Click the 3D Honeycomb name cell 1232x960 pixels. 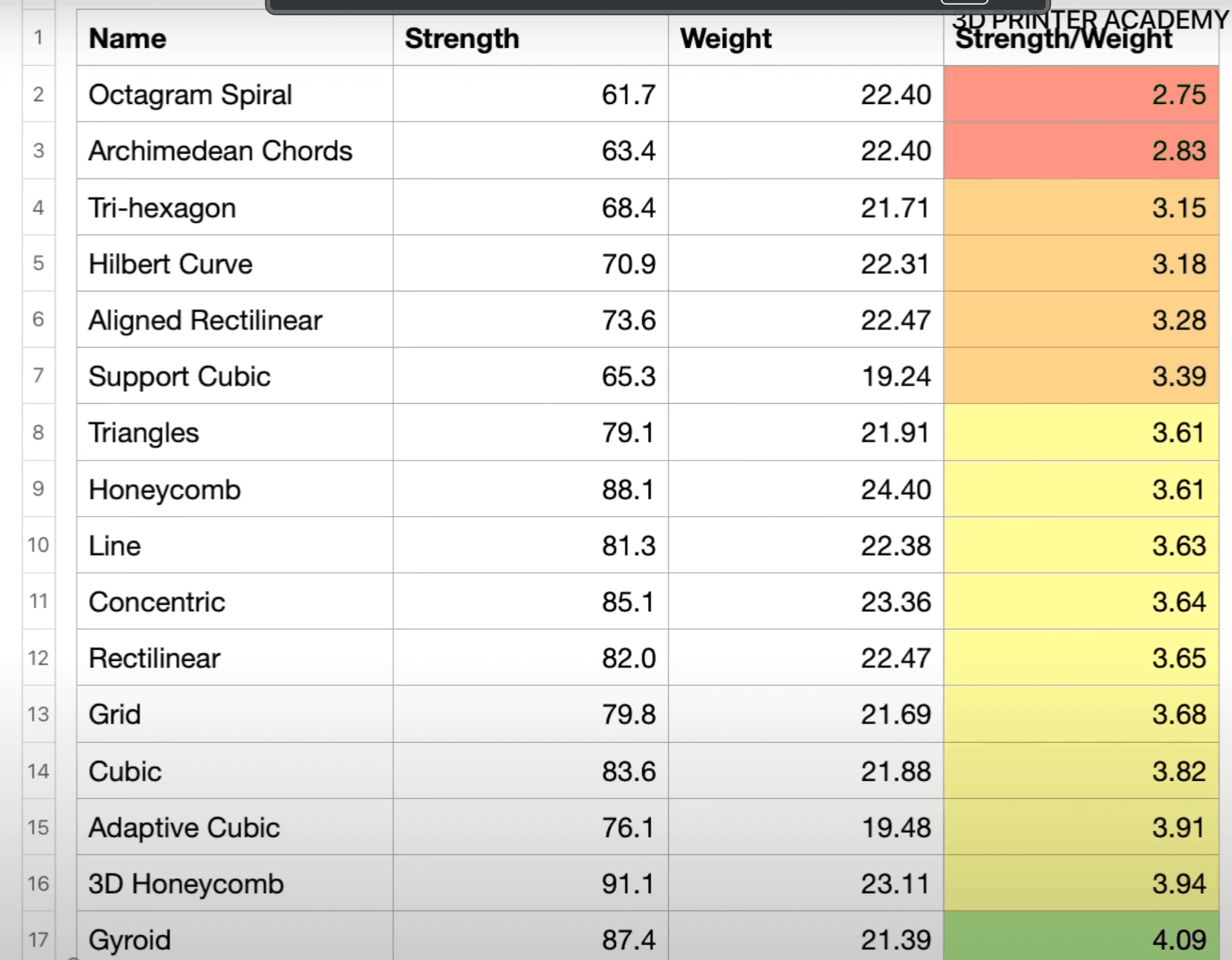(234, 884)
